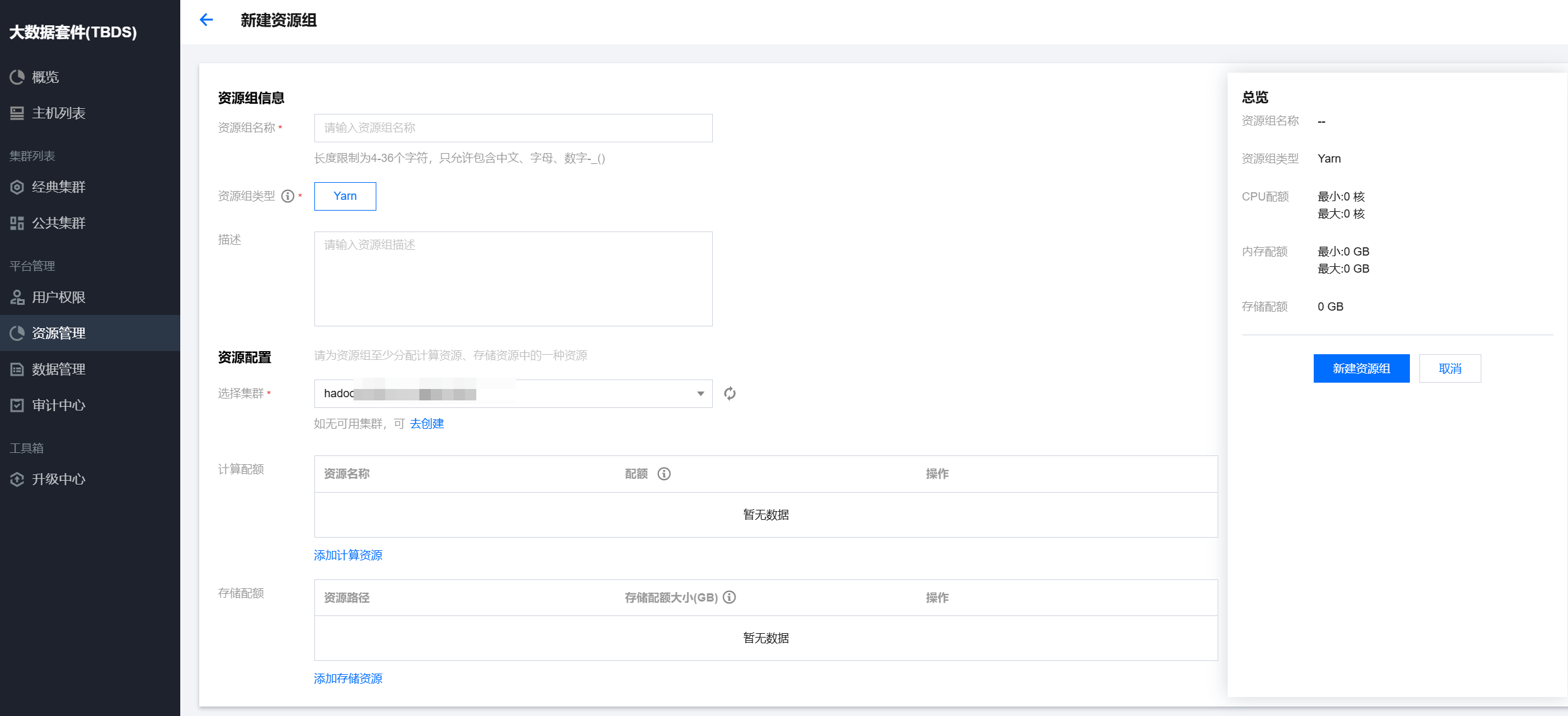
Task: Click the 资源组名称 input field
Action: [x=512, y=128]
